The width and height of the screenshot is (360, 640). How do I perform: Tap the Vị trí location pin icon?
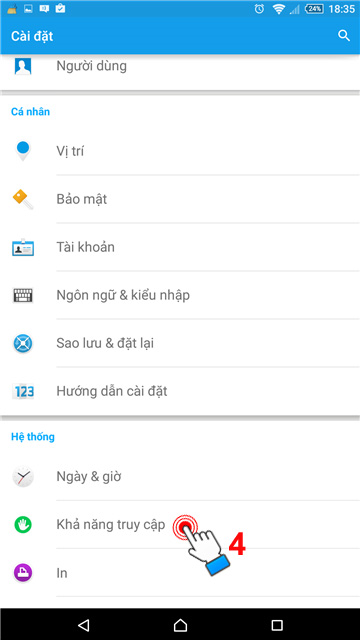[23, 151]
